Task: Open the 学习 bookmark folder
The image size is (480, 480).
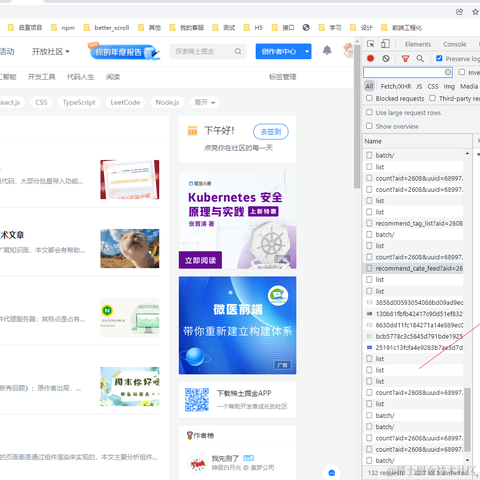Action: 330,28
